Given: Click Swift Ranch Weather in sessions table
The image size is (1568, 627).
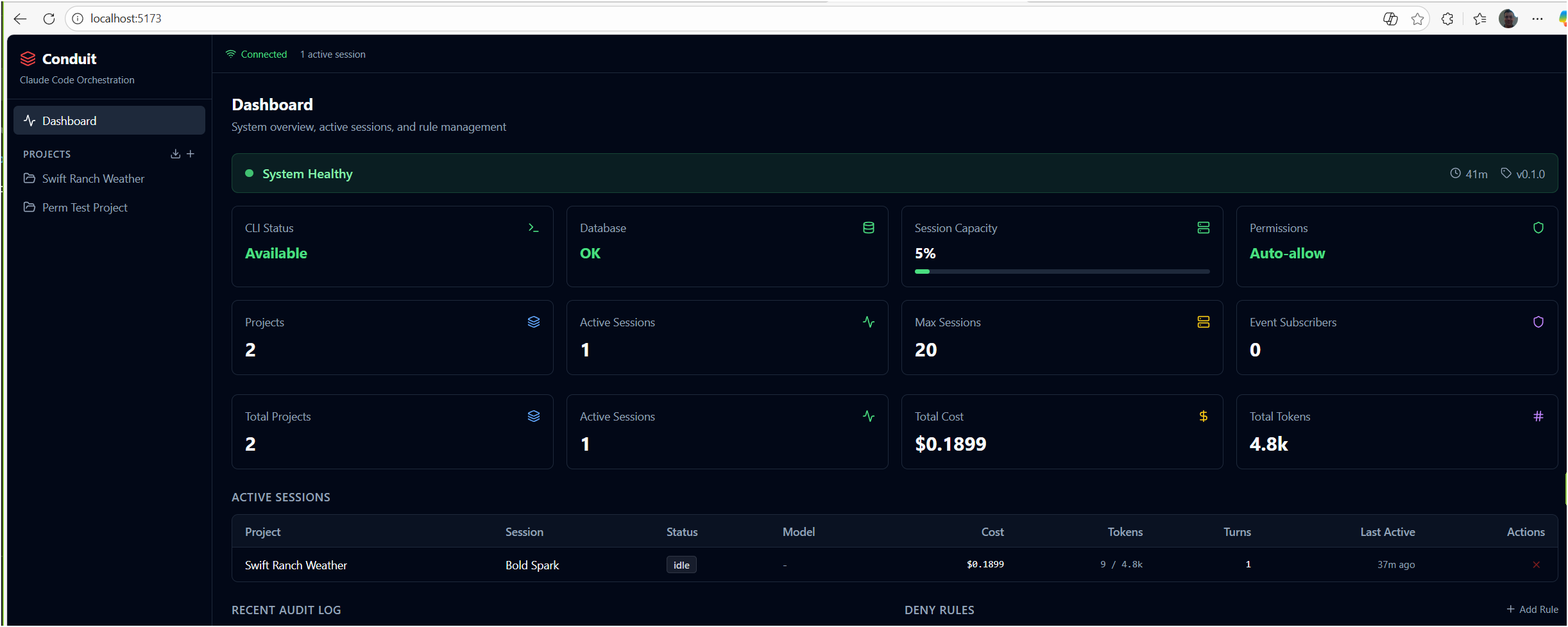Looking at the screenshot, I should pyautogui.click(x=296, y=565).
